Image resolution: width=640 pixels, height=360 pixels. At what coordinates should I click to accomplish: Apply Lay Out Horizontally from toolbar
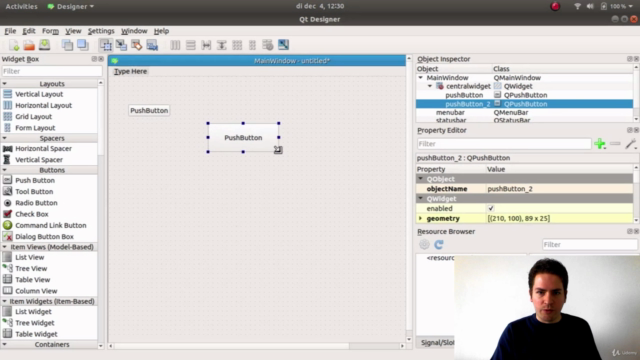pos(175,45)
